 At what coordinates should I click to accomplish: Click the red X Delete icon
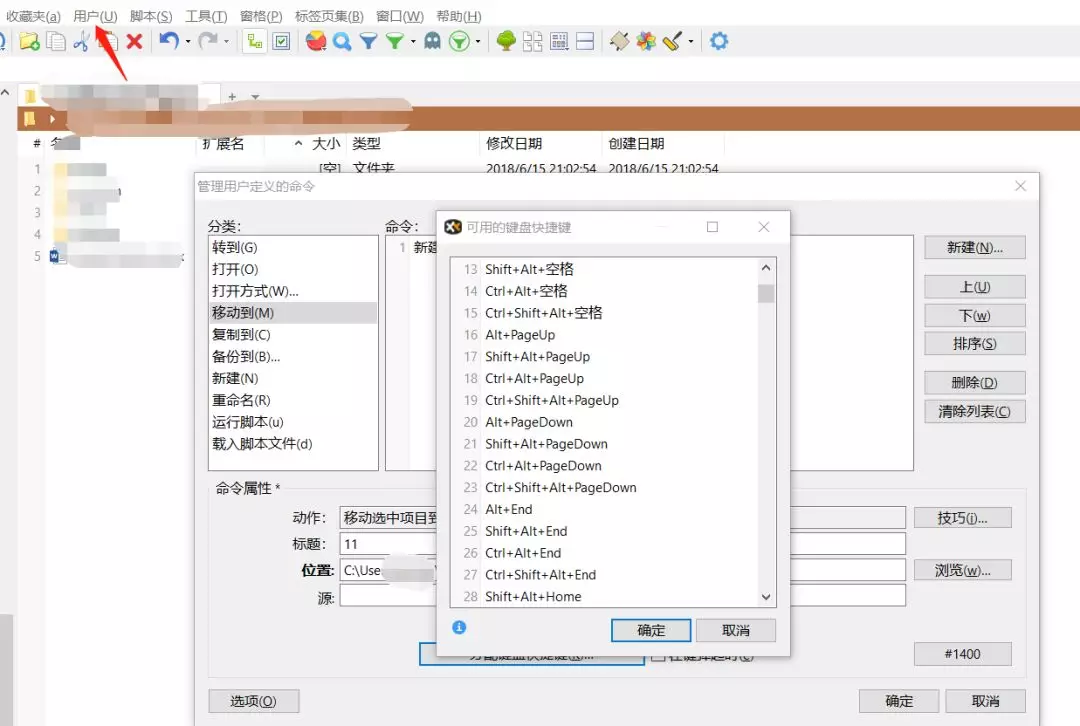[x=134, y=41]
